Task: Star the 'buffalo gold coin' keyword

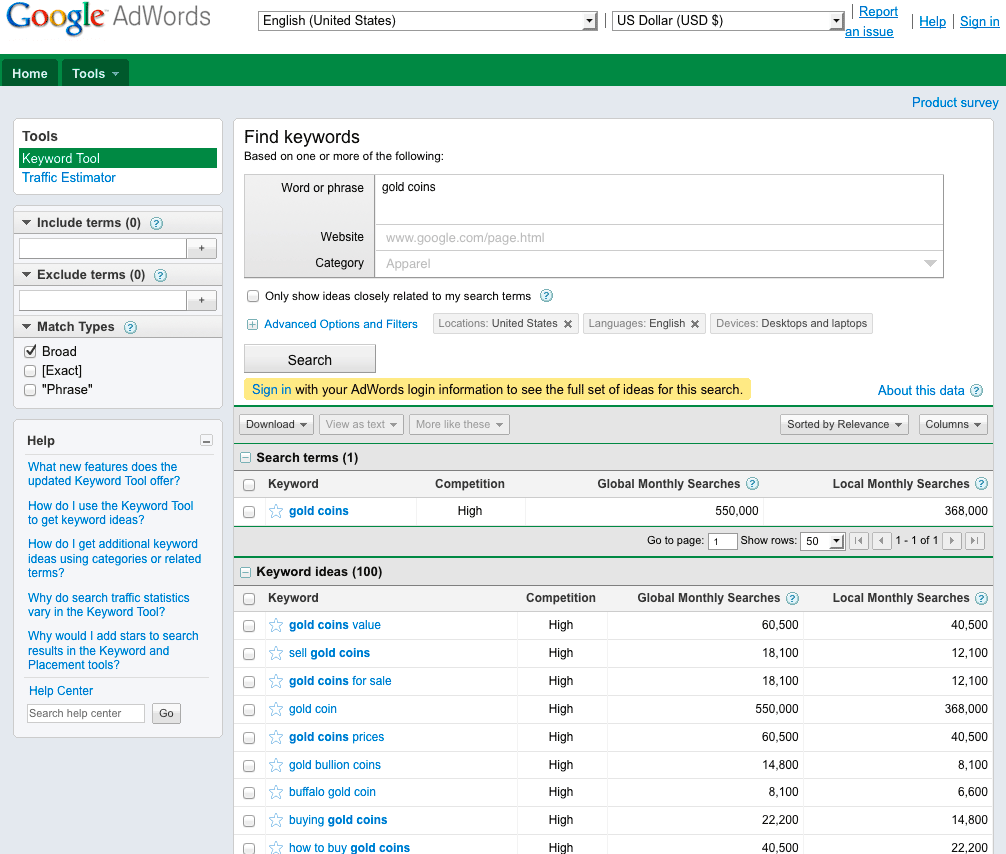Action: click(276, 792)
